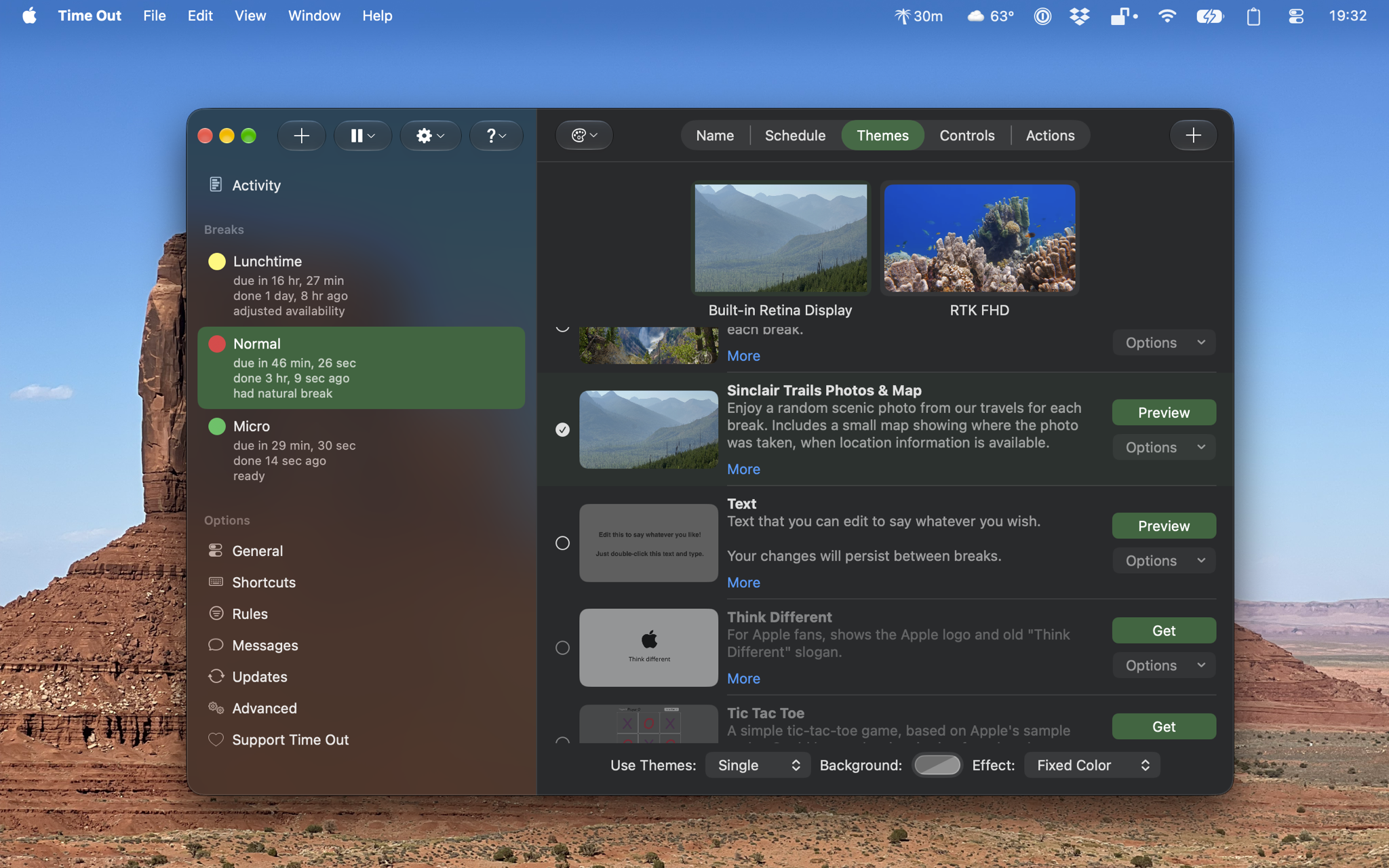Change Use Themes Single popup
Image resolution: width=1389 pixels, height=868 pixels.
click(758, 765)
